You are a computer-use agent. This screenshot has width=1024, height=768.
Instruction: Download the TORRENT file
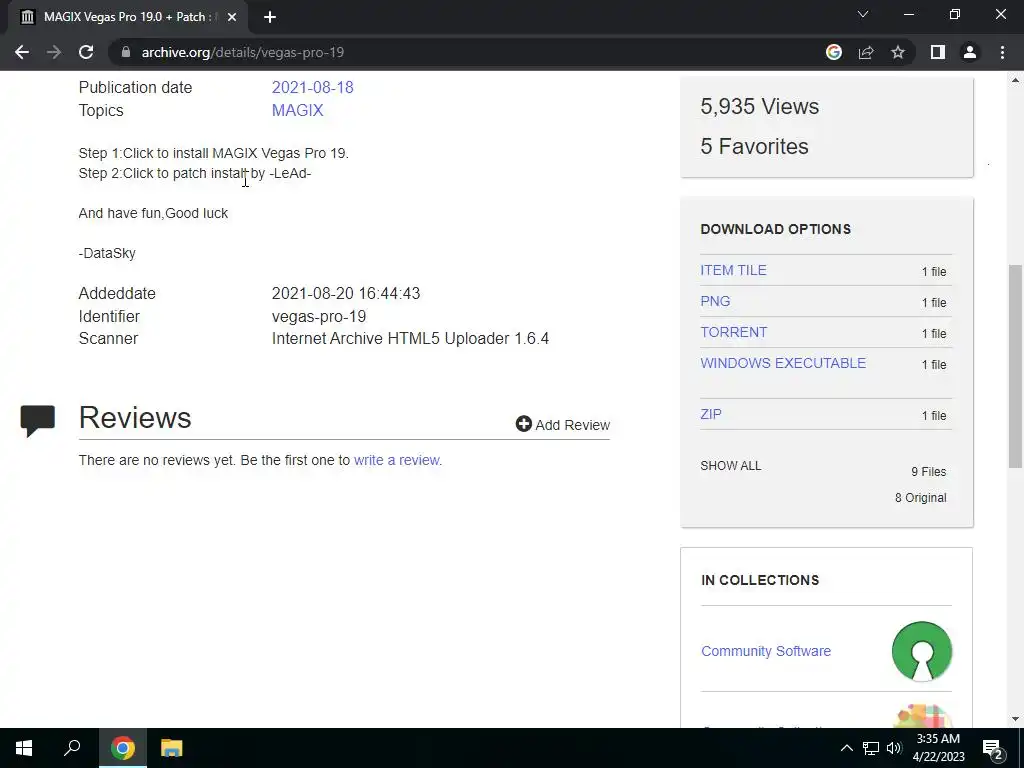pyautogui.click(x=733, y=332)
